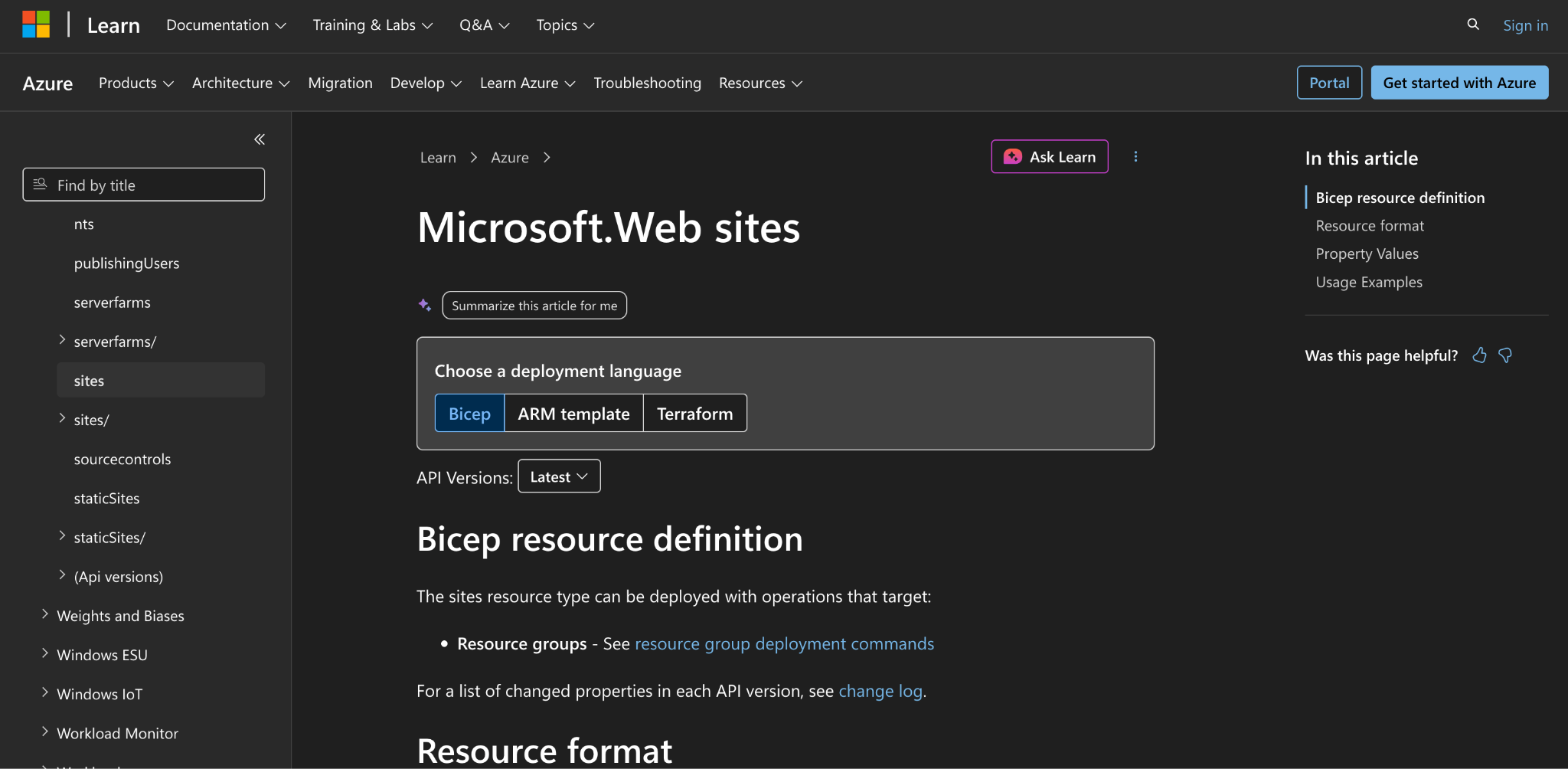Expand the Workload Monitor section
The height and width of the screenshot is (769, 1568).
(44, 732)
